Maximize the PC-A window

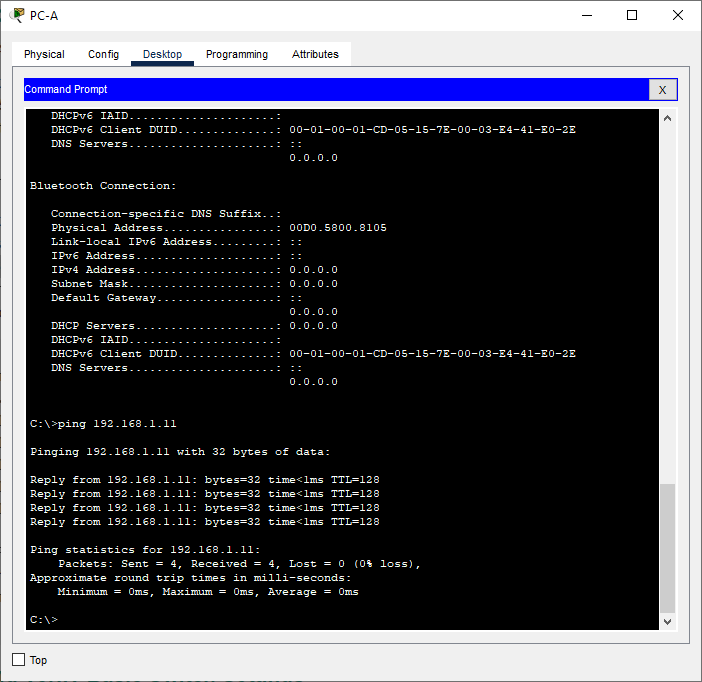pos(632,15)
